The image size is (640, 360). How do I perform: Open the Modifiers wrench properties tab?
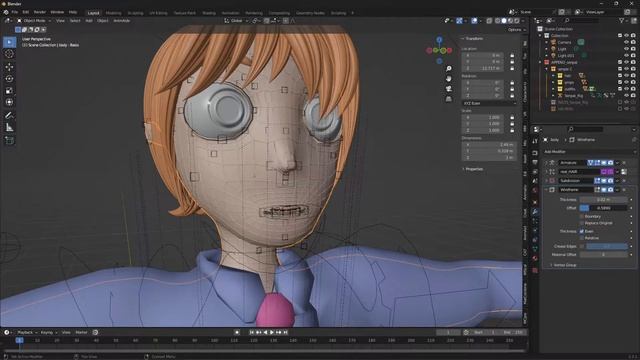[x=535, y=212]
